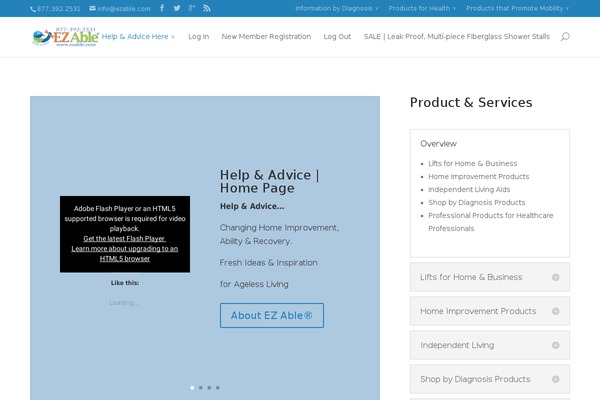Open New Member Registration page
The width and height of the screenshot is (600, 400).
click(x=266, y=37)
